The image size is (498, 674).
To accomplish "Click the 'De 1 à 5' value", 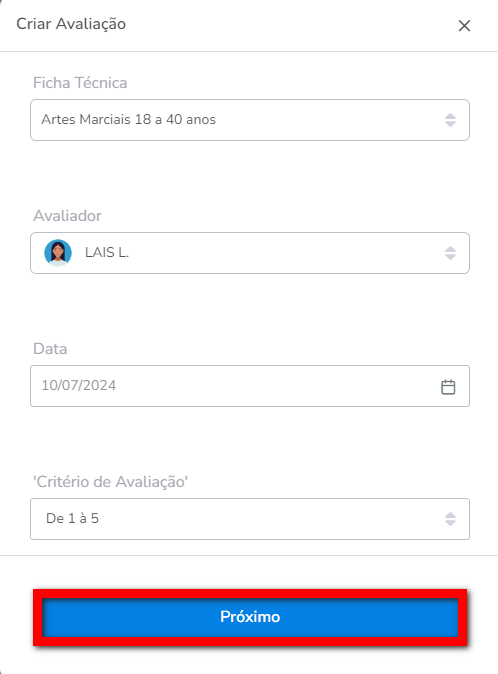I will (x=72, y=518).
